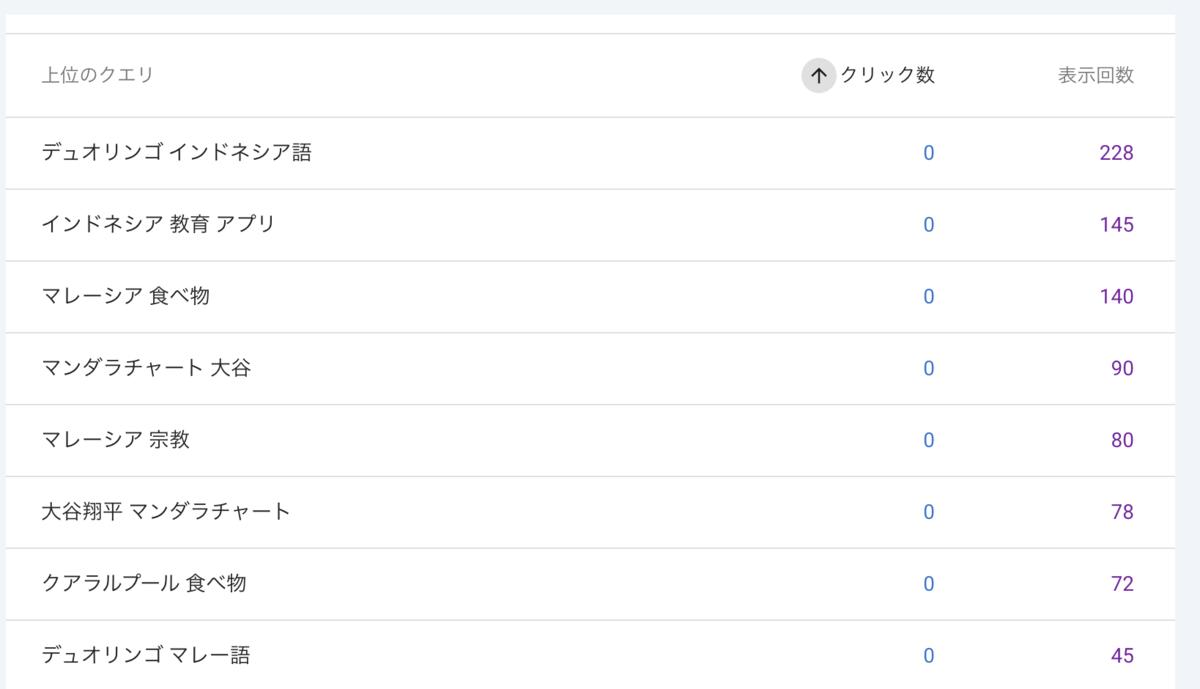
Task: Sort by the 表示回数 column header
Action: 1096,75
